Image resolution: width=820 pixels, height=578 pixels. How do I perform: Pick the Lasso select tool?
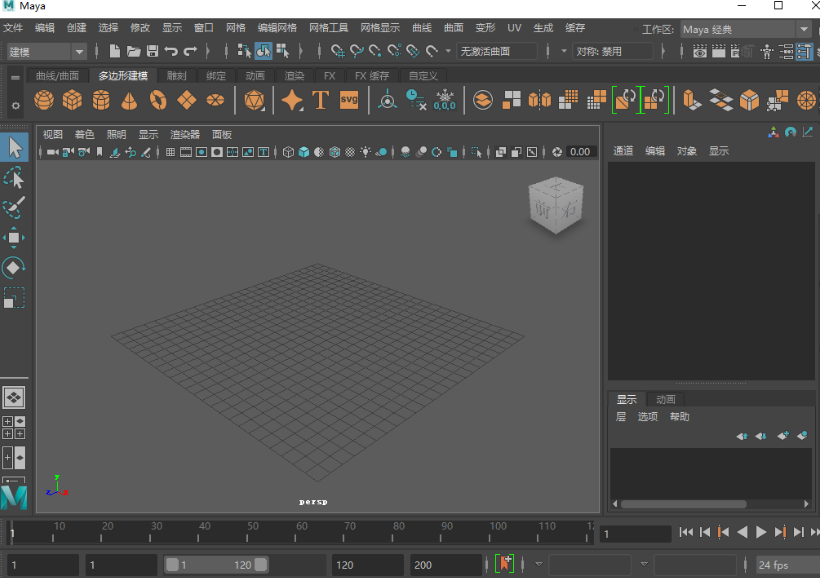click(x=14, y=178)
